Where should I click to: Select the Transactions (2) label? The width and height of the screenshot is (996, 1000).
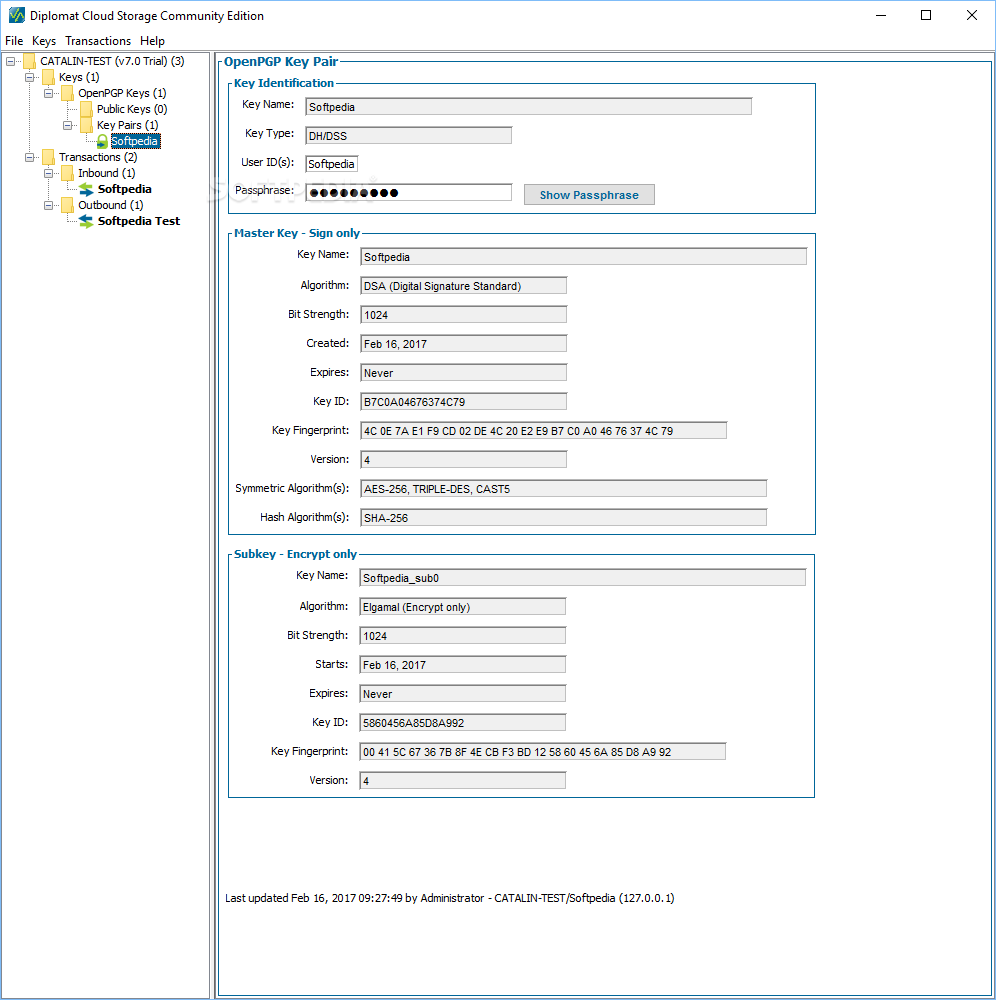(x=98, y=157)
